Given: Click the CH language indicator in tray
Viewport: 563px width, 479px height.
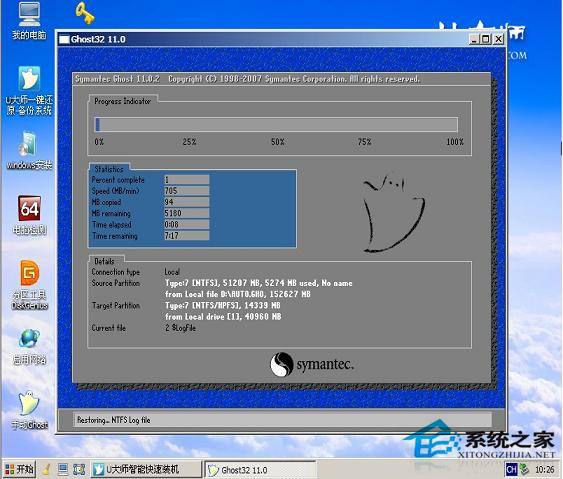Looking at the screenshot, I should coord(511,469).
